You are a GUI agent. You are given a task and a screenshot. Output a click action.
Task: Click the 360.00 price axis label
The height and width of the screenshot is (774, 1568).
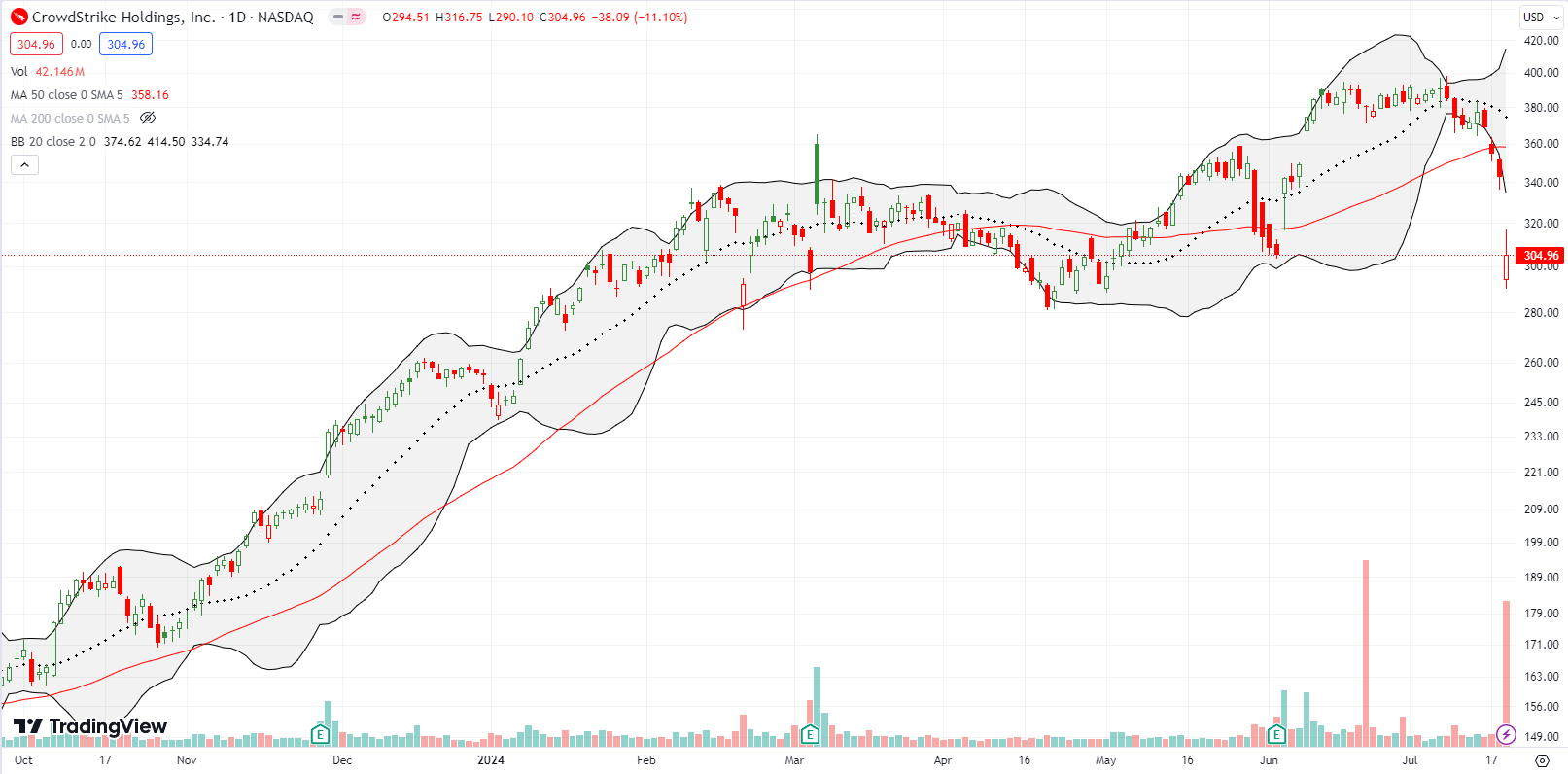1541,144
